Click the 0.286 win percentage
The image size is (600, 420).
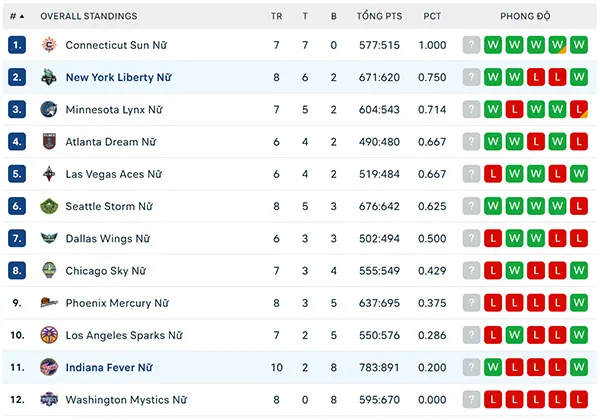432,335
